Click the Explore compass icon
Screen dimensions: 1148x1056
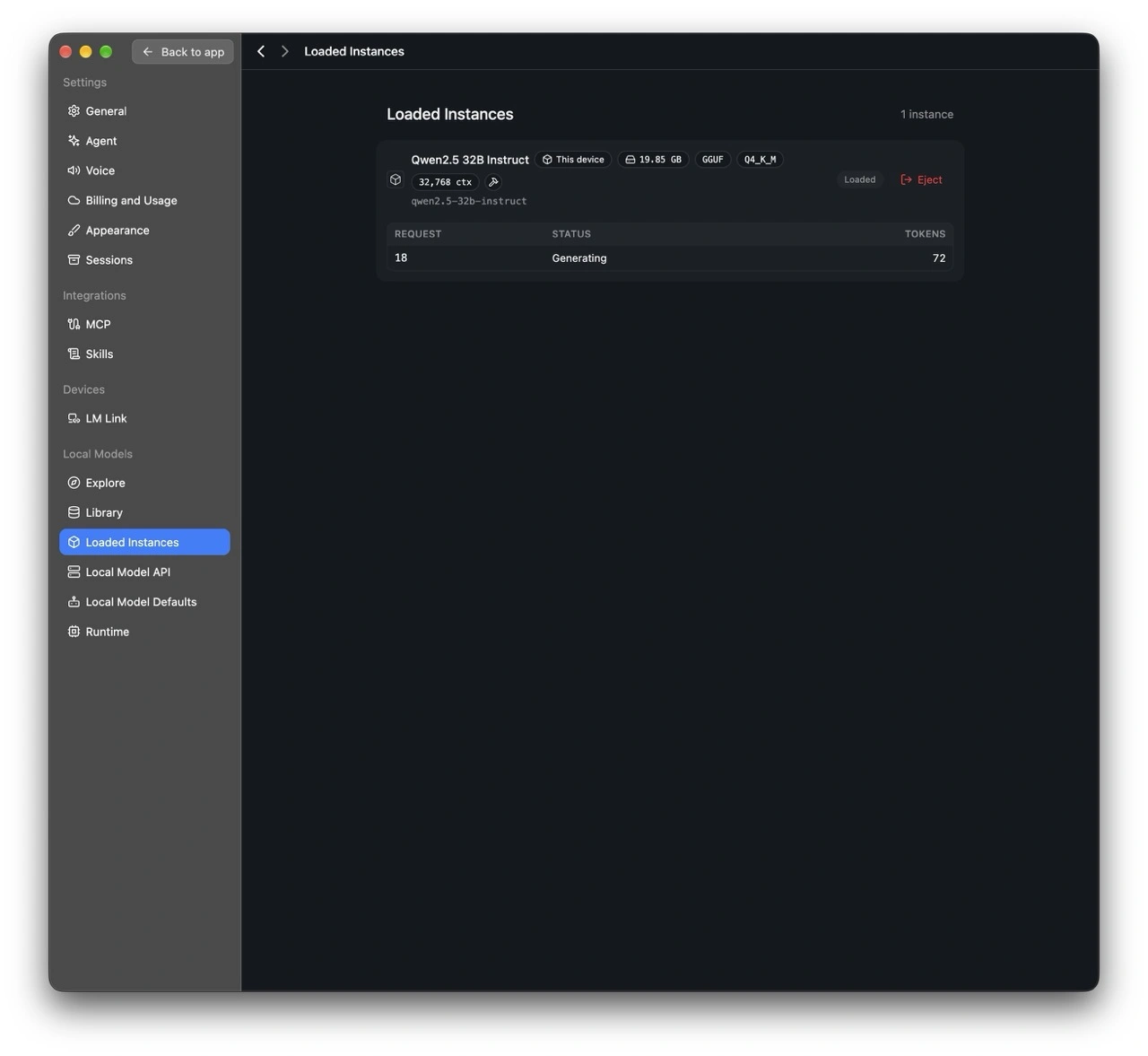pos(74,483)
